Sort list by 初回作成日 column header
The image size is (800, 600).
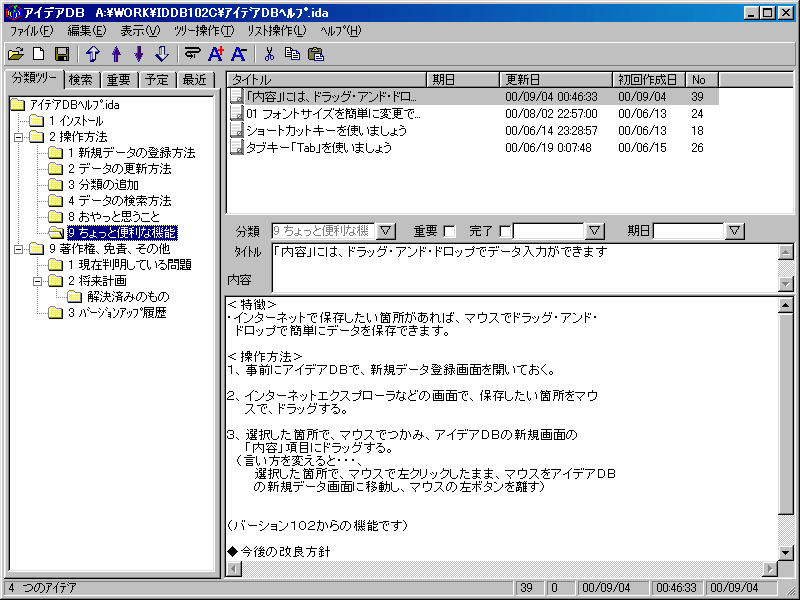coord(649,80)
